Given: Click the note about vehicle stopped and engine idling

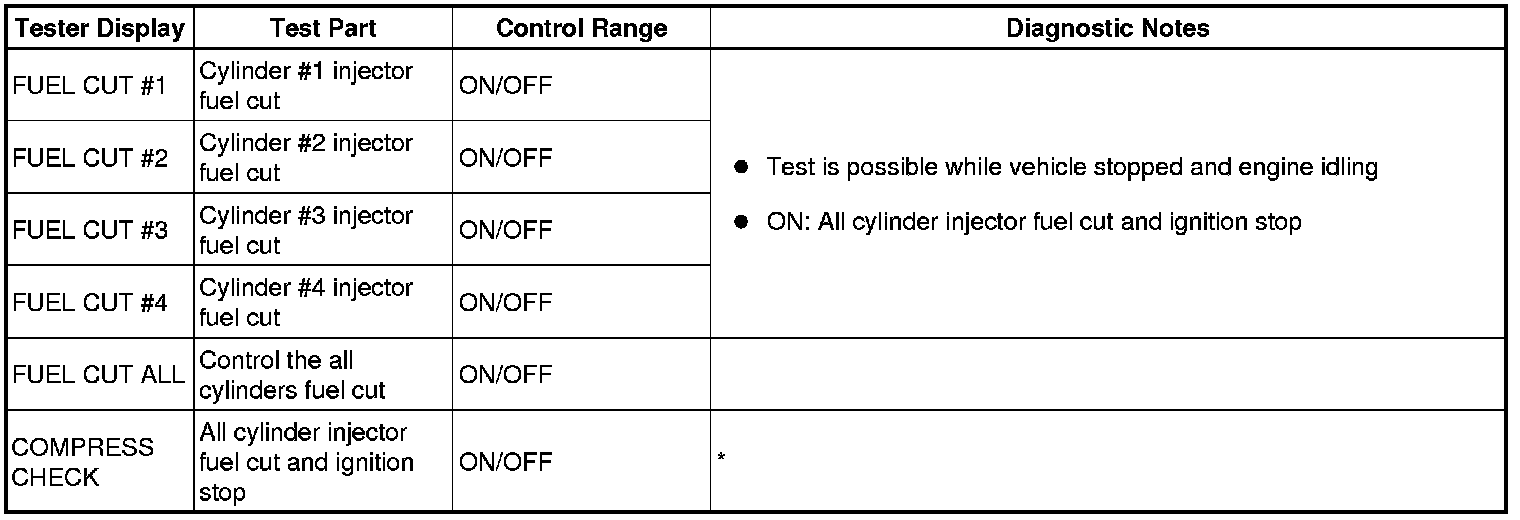Looking at the screenshot, I should [1071, 167].
